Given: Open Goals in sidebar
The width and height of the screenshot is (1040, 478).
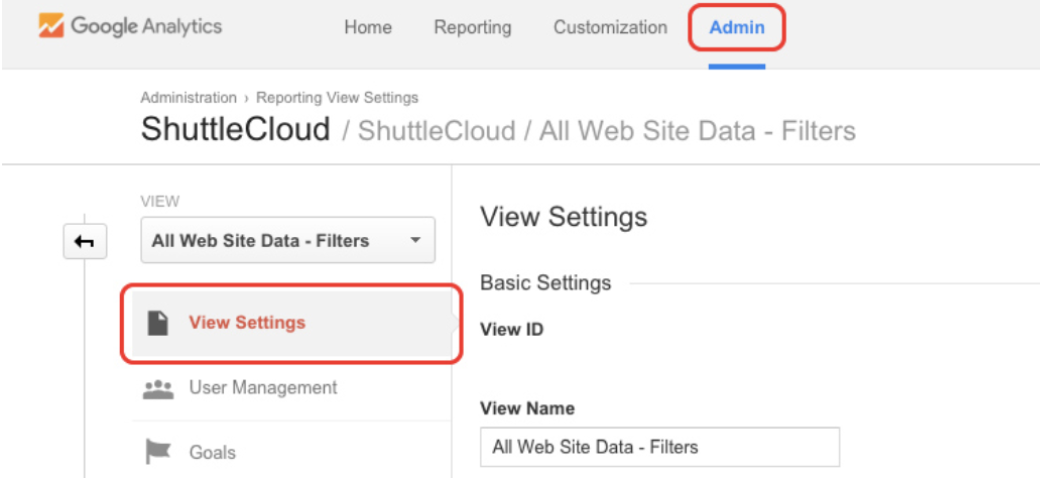Looking at the screenshot, I should [292, 453].
